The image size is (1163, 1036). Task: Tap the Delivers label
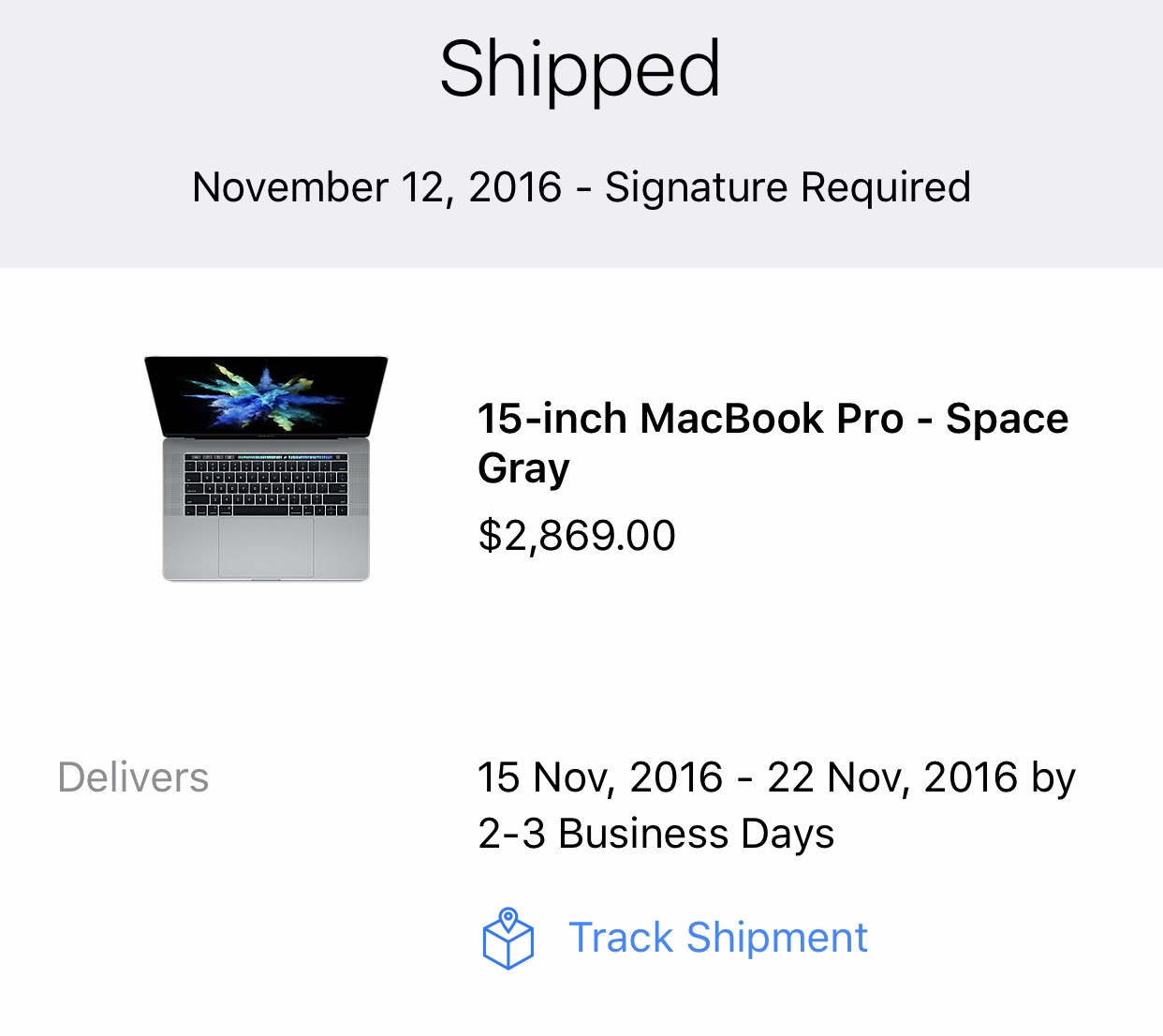(x=133, y=777)
